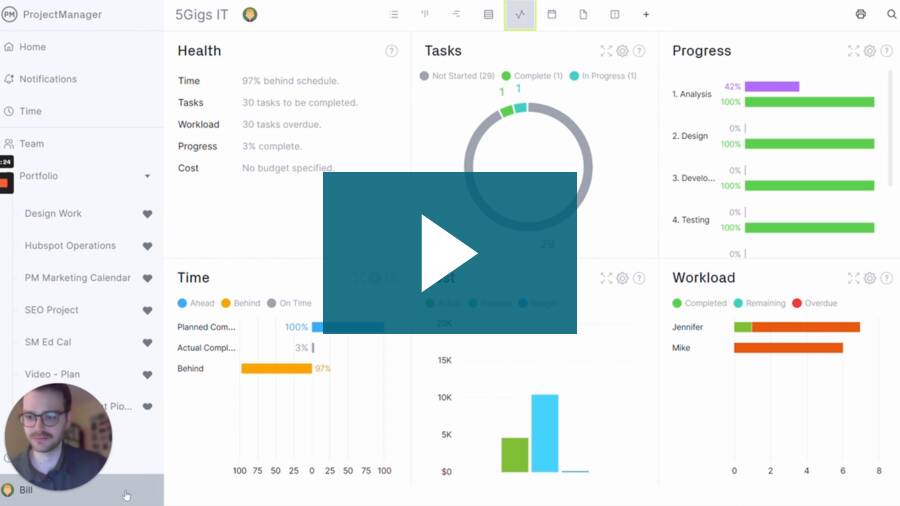
Task: Toggle Complete legend in Tasks chart
Action: pyautogui.click(x=532, y=76)
